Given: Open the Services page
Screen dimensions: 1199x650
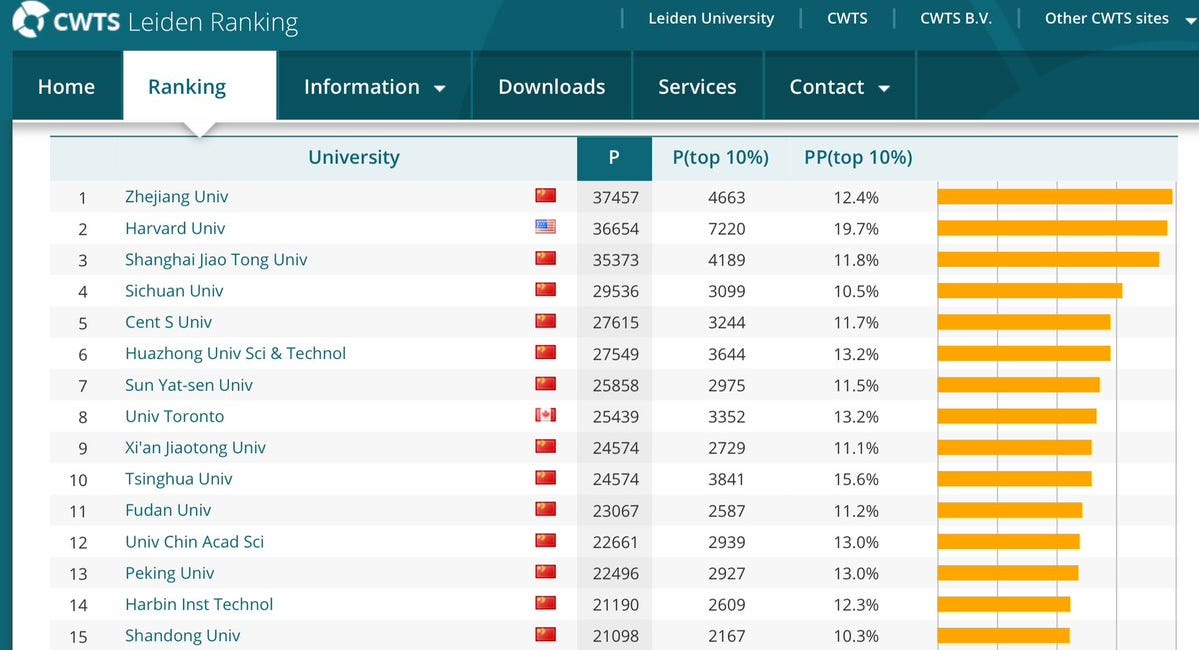Looking at the screenshot, I should click(x=697, y=86).
